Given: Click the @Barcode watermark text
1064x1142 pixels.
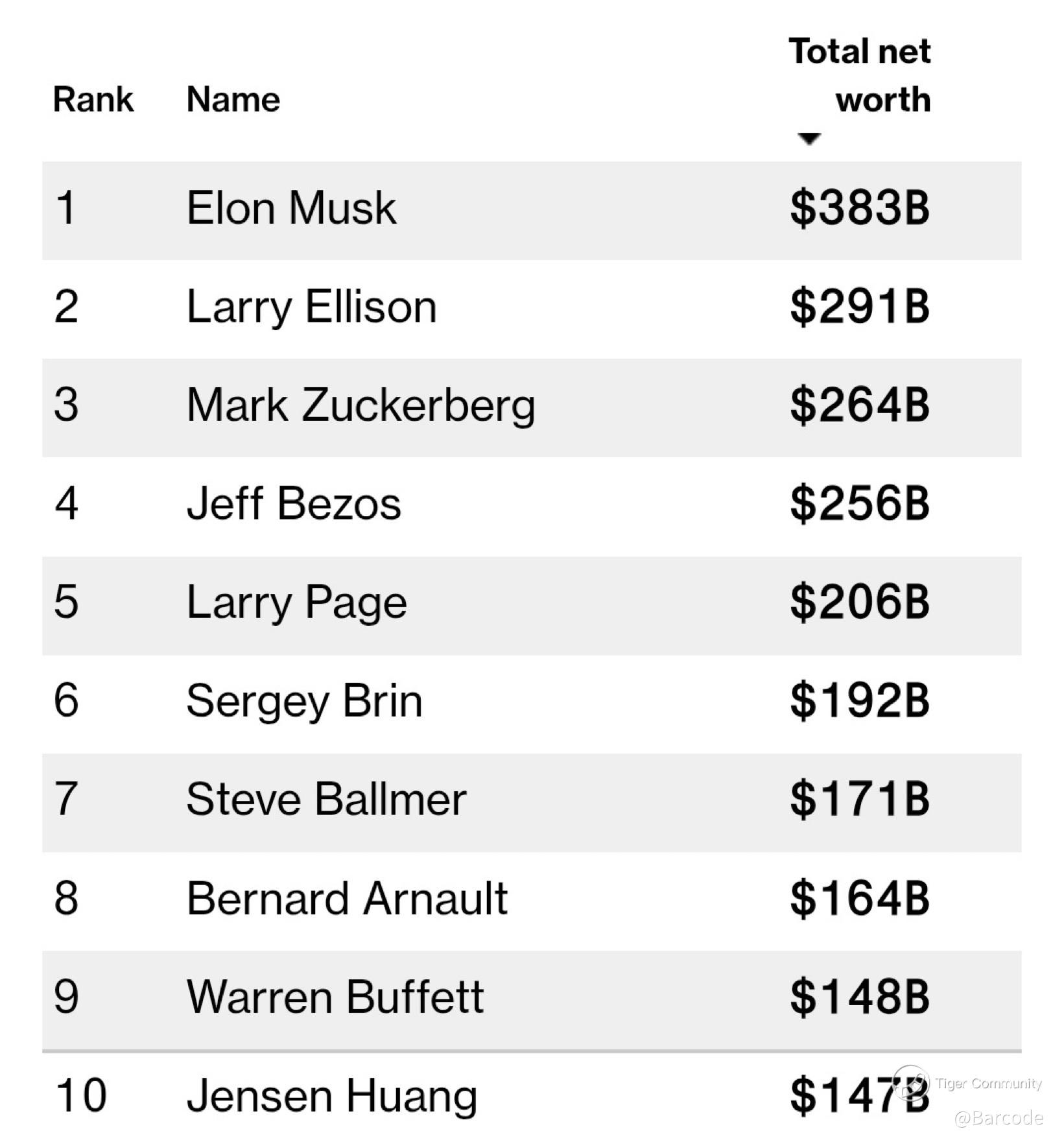Looking at the screenshot, I should tap(999, 1118).
